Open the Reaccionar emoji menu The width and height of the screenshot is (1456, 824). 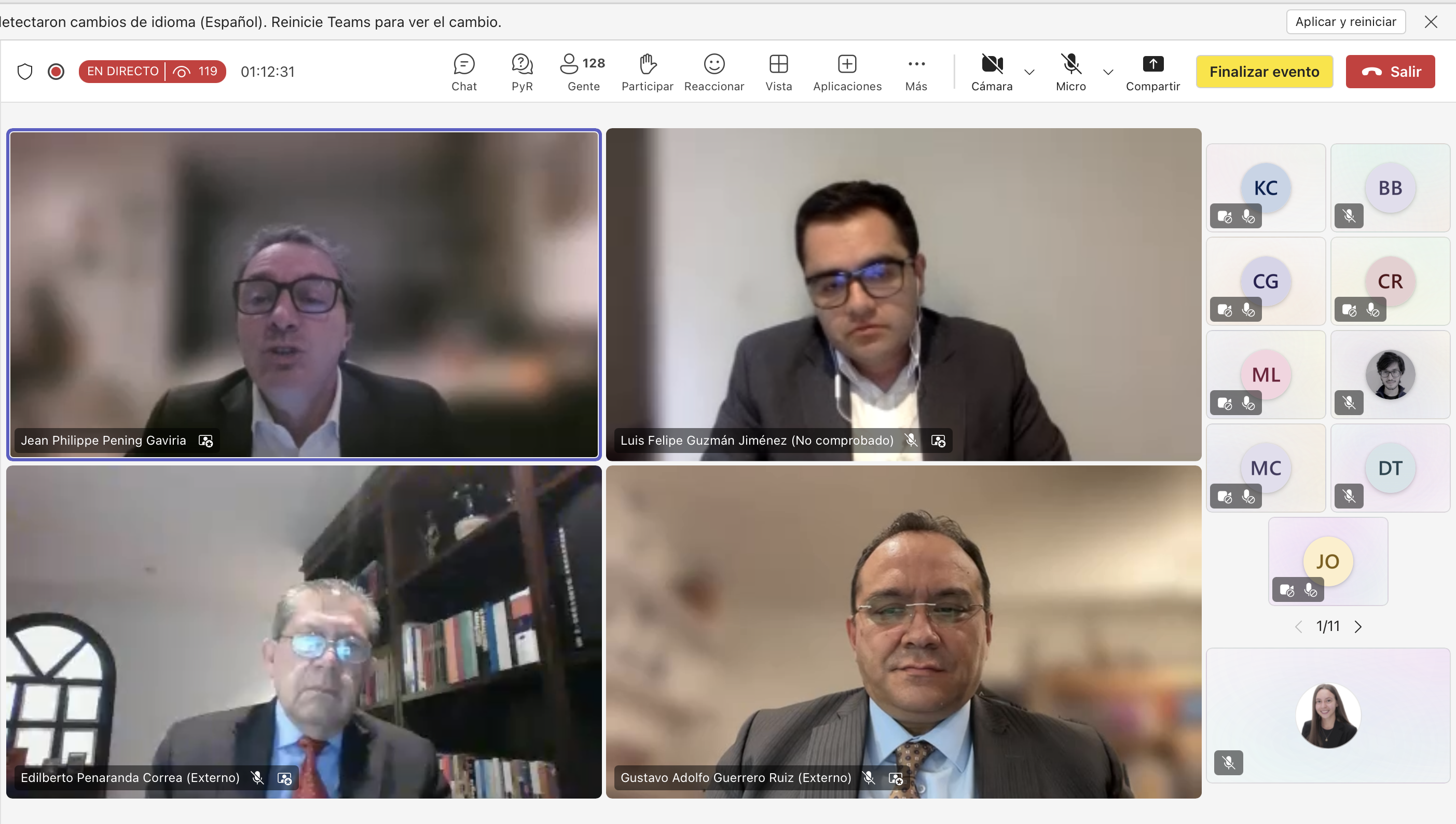(713, 72)
